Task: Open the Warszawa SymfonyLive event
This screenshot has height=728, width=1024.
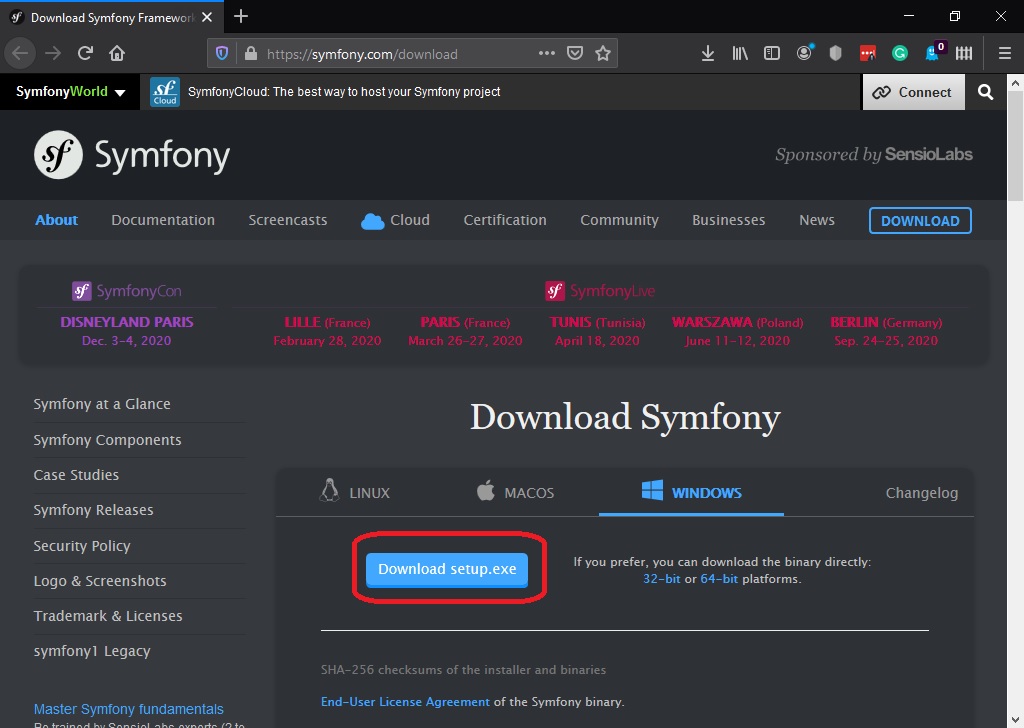Action: (x=737, y=331)
